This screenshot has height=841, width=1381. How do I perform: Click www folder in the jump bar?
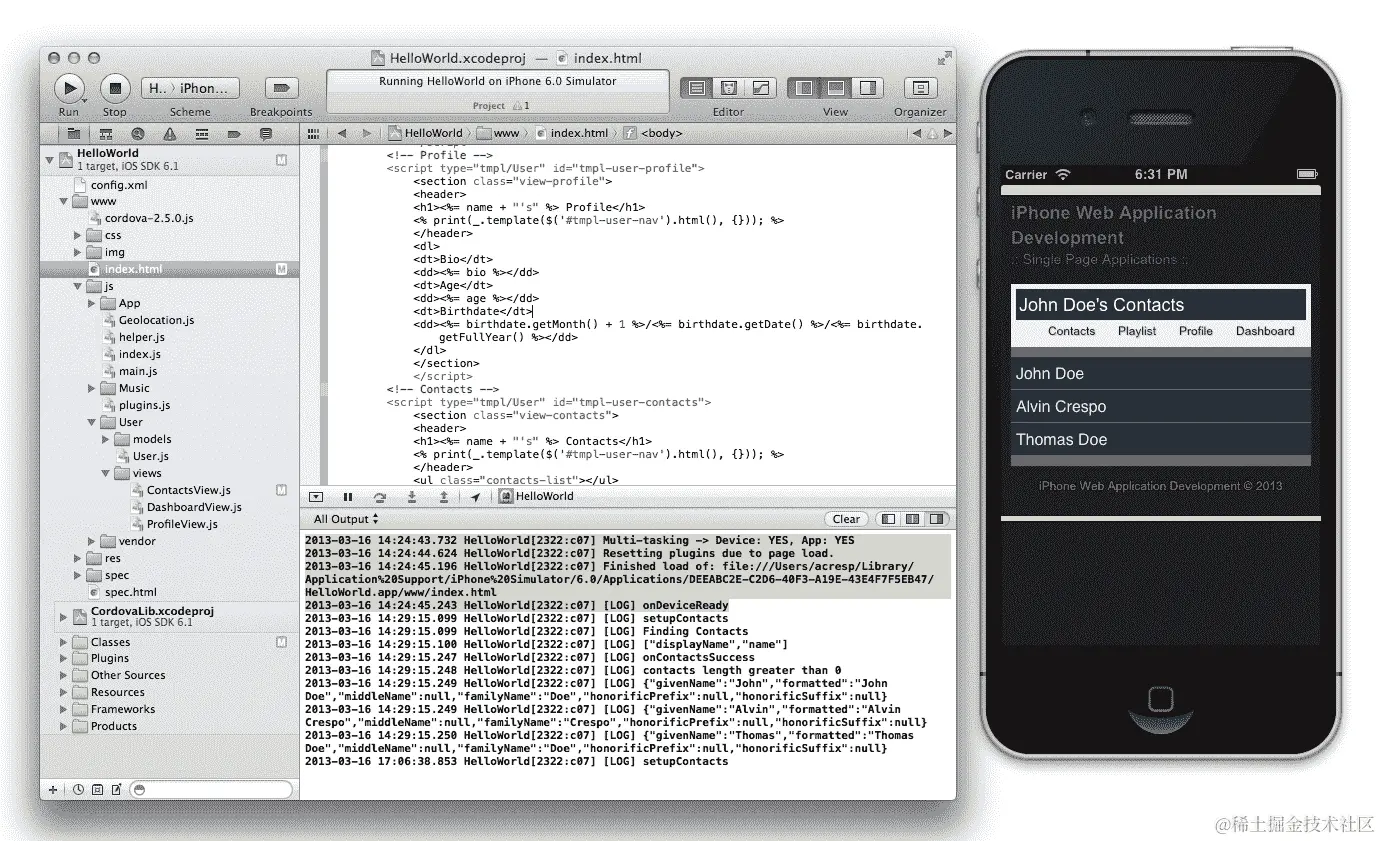click(499, 133)
